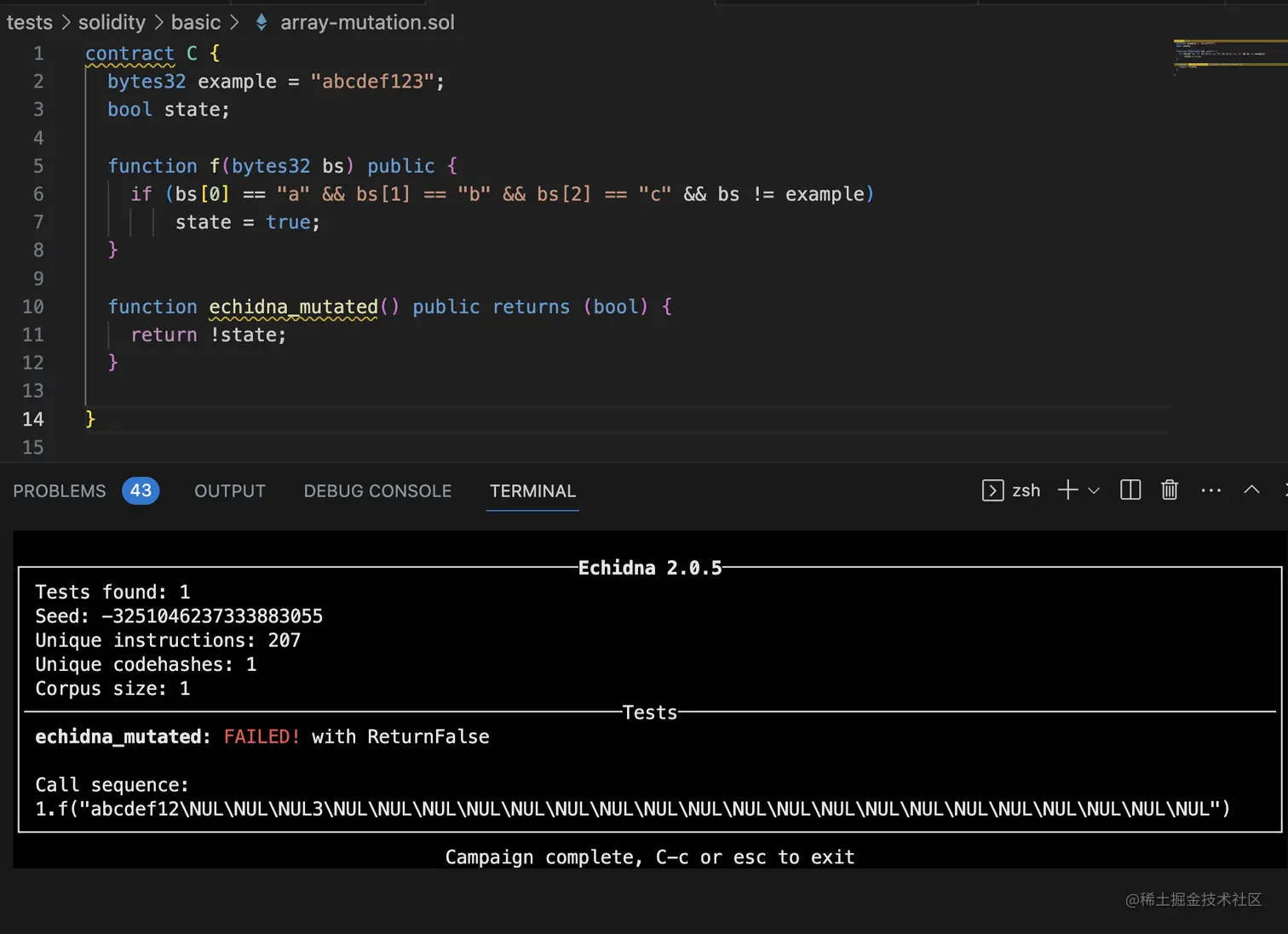
Task: Click the basic breadcrumb folder
Action: (196, 22)
